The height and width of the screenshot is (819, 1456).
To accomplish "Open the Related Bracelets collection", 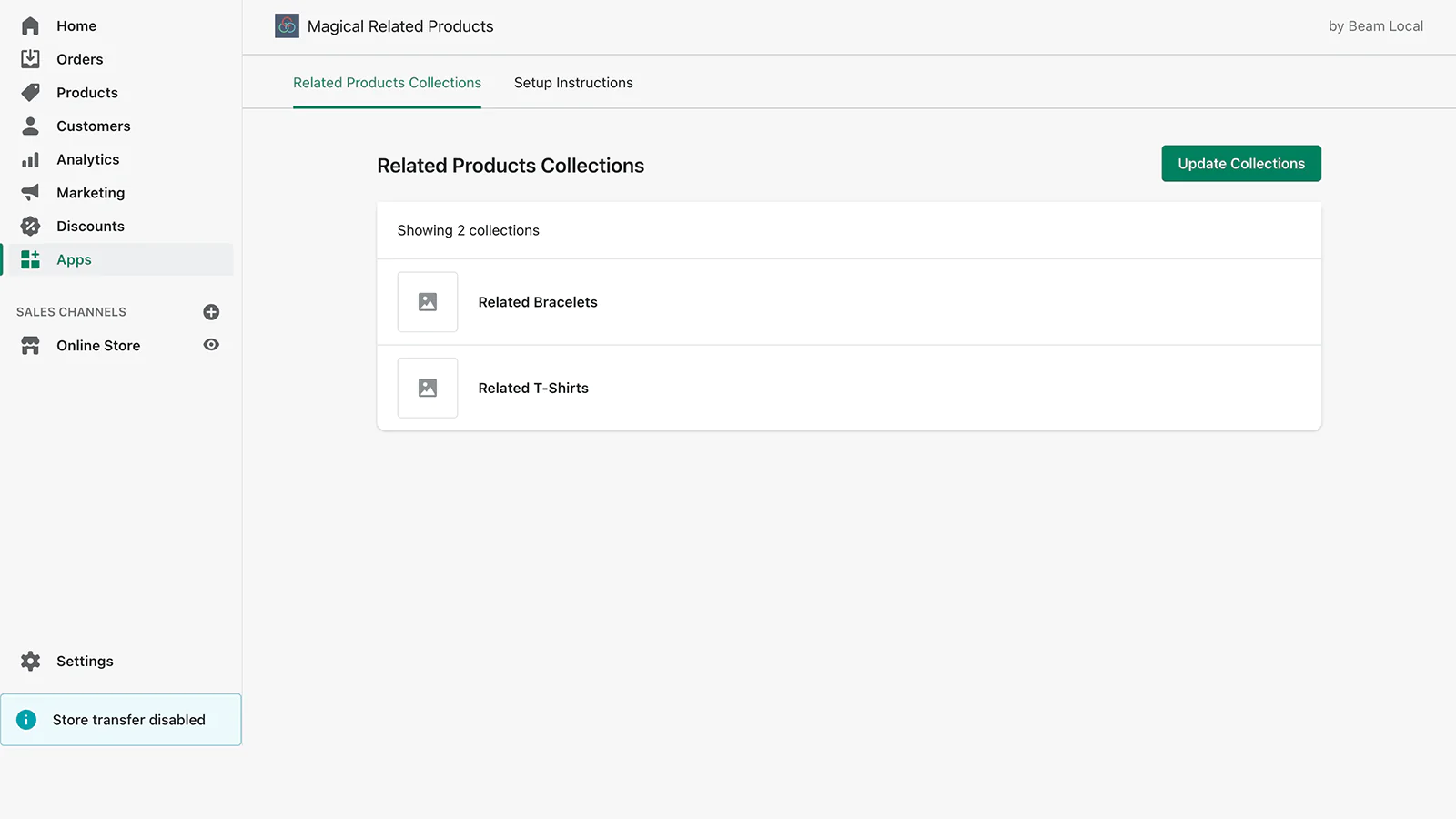I will click(x=849, y=302).
